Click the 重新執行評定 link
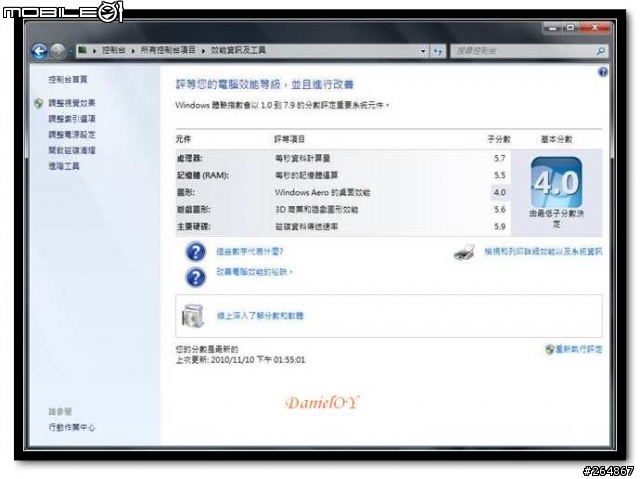This screenshot has width=640, height=479. click(x=579, y=349)
